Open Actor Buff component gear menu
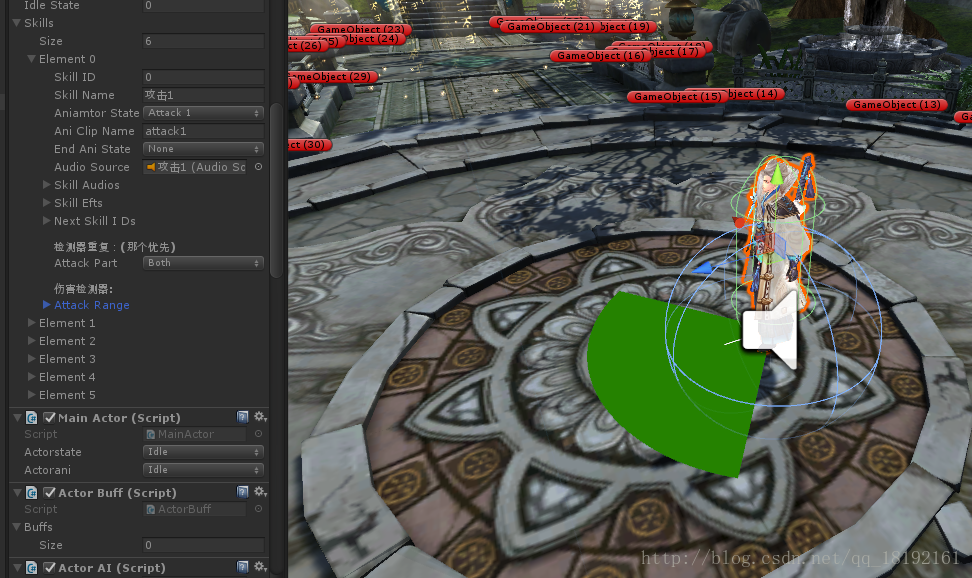This screenshot has width=972, height=578. point(260,492)
